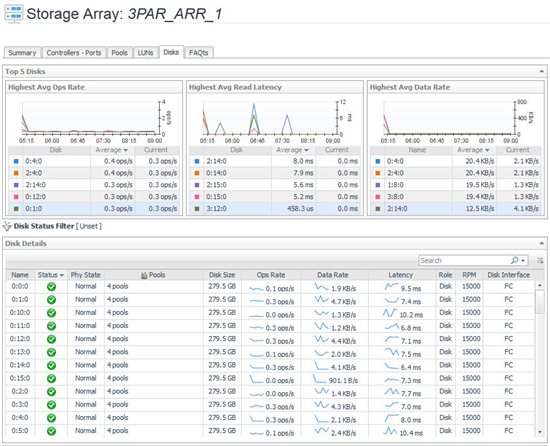Select the Disks tab
Screen dimensions: 550x446
[x=171, y=52]
